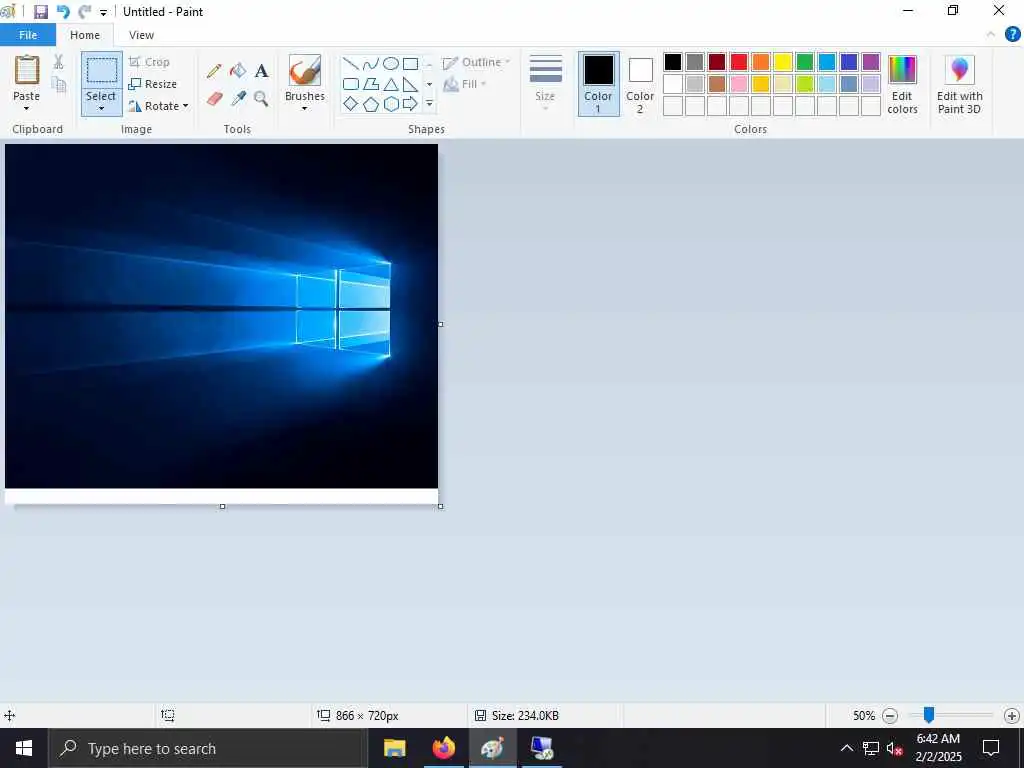Choose the Curve shape
The height and width of the screenshot is (768, 1024).
370,63
